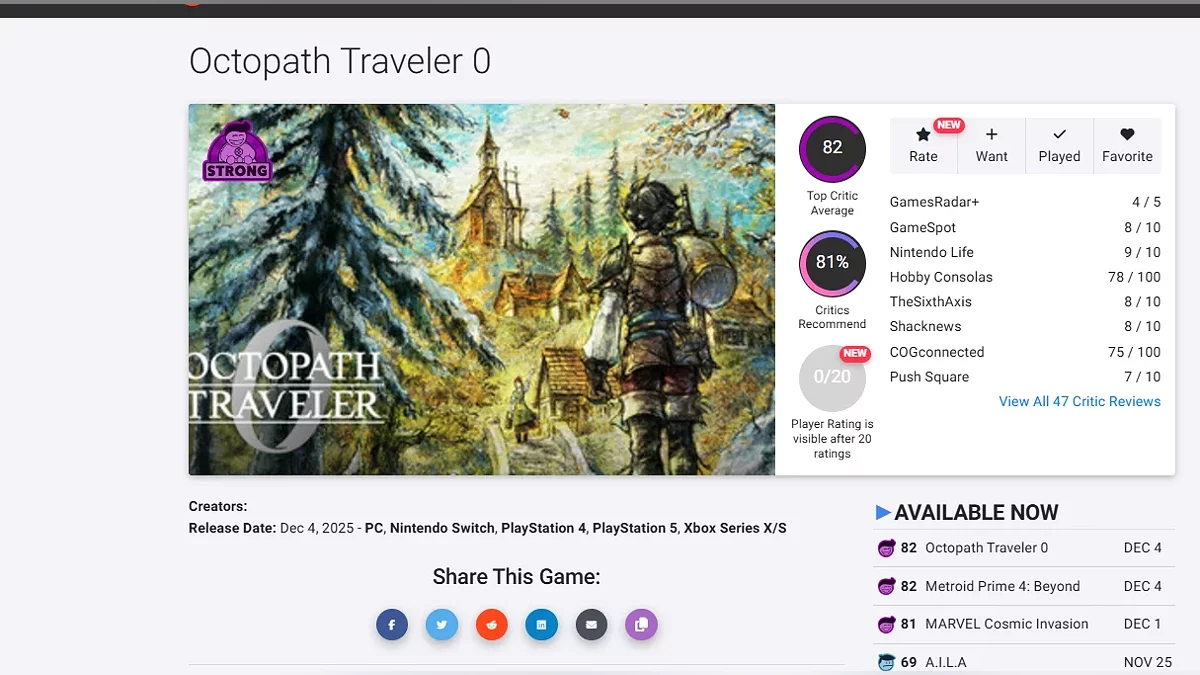Share the game on LinkedIn
The image size is (1200, 675).
[x=542, y=625]
